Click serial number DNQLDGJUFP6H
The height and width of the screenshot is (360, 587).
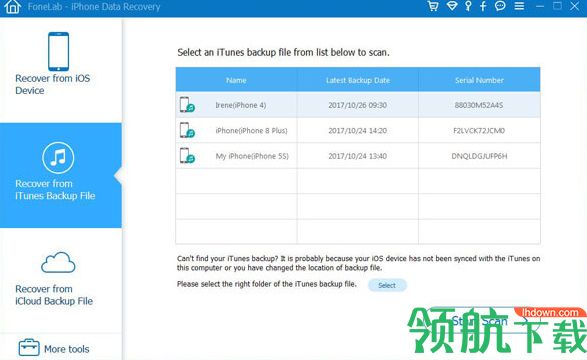pos(479,156)
